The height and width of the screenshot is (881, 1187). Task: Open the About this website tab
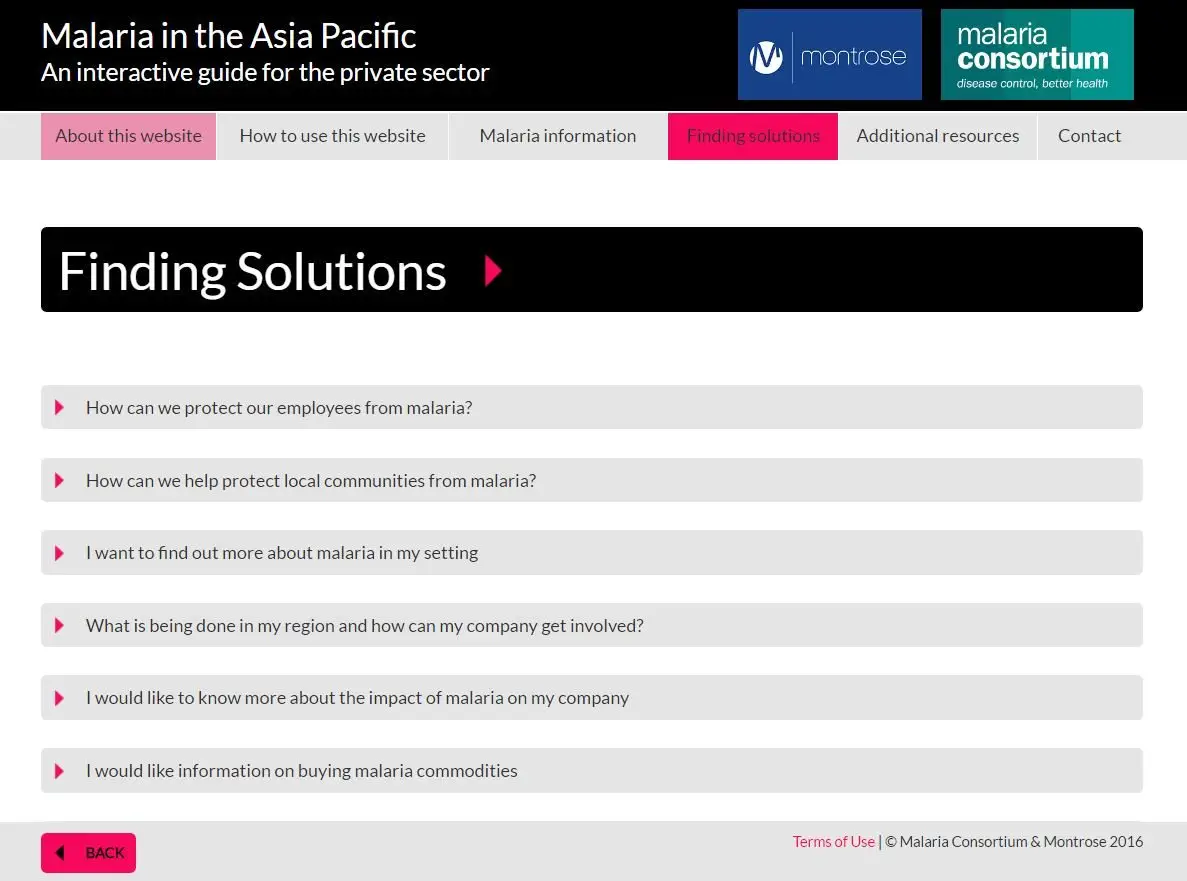[129, 136]
